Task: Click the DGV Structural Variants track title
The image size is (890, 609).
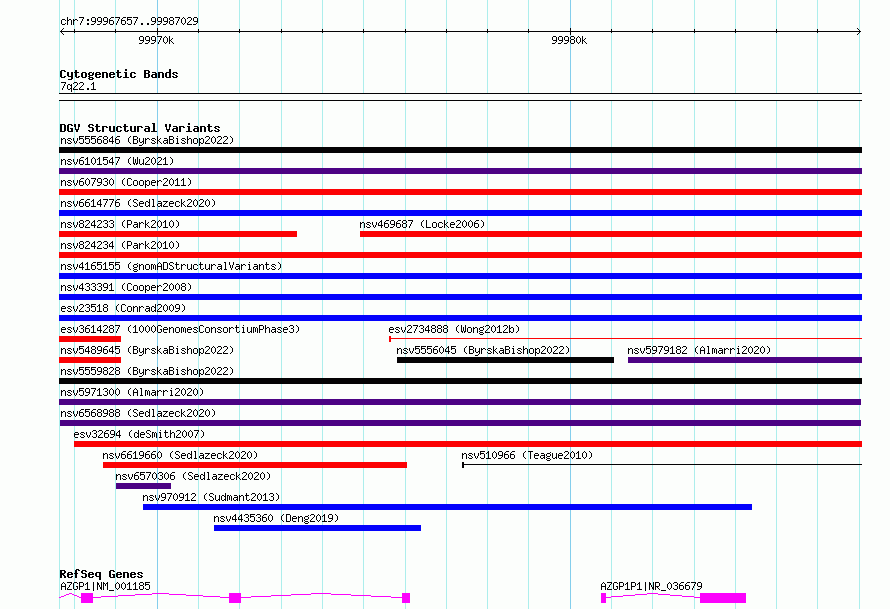Action: 140,128
